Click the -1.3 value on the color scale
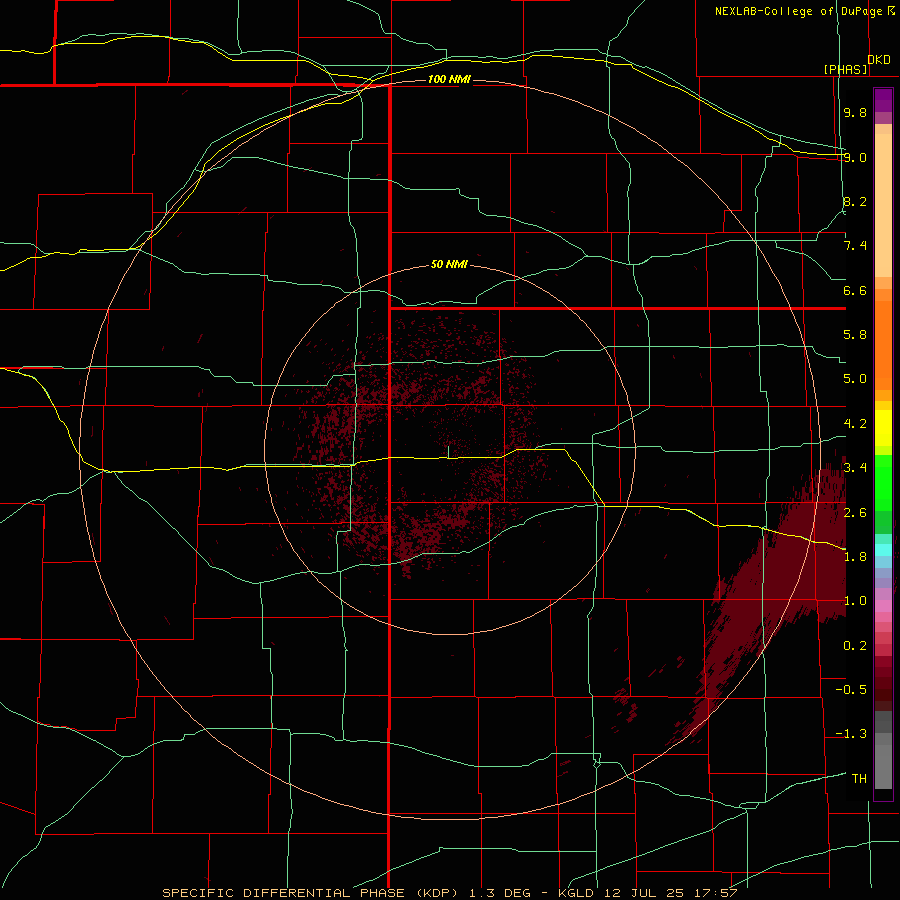The width and height of the screenshot is (900, 900). coord(851,734)
